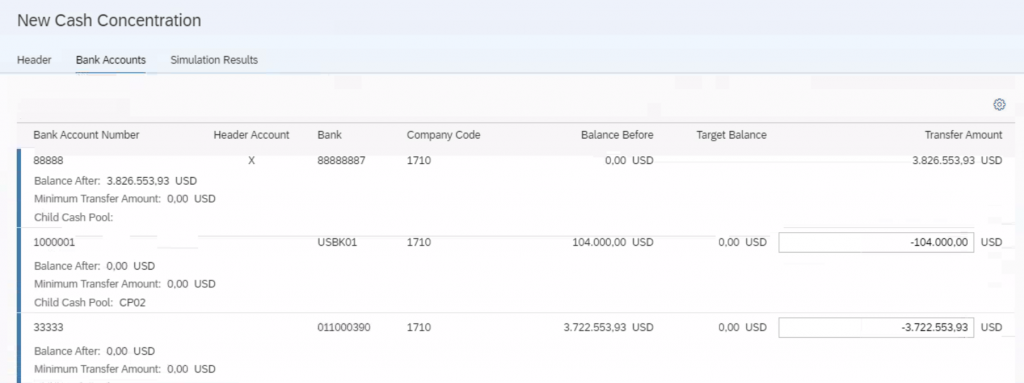1024x383 pixels.
Task: Click the Balance Before column header
Action: 617,135
